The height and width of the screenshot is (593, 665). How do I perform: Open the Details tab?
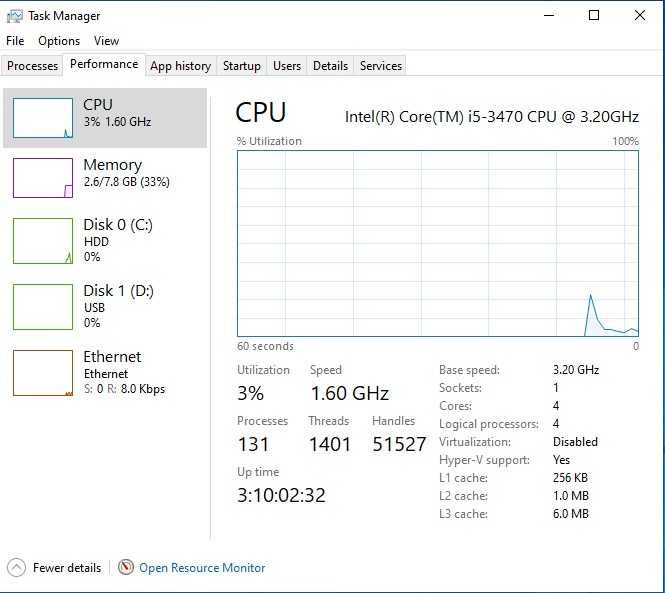pyautogui.click(x=330, y=66)
